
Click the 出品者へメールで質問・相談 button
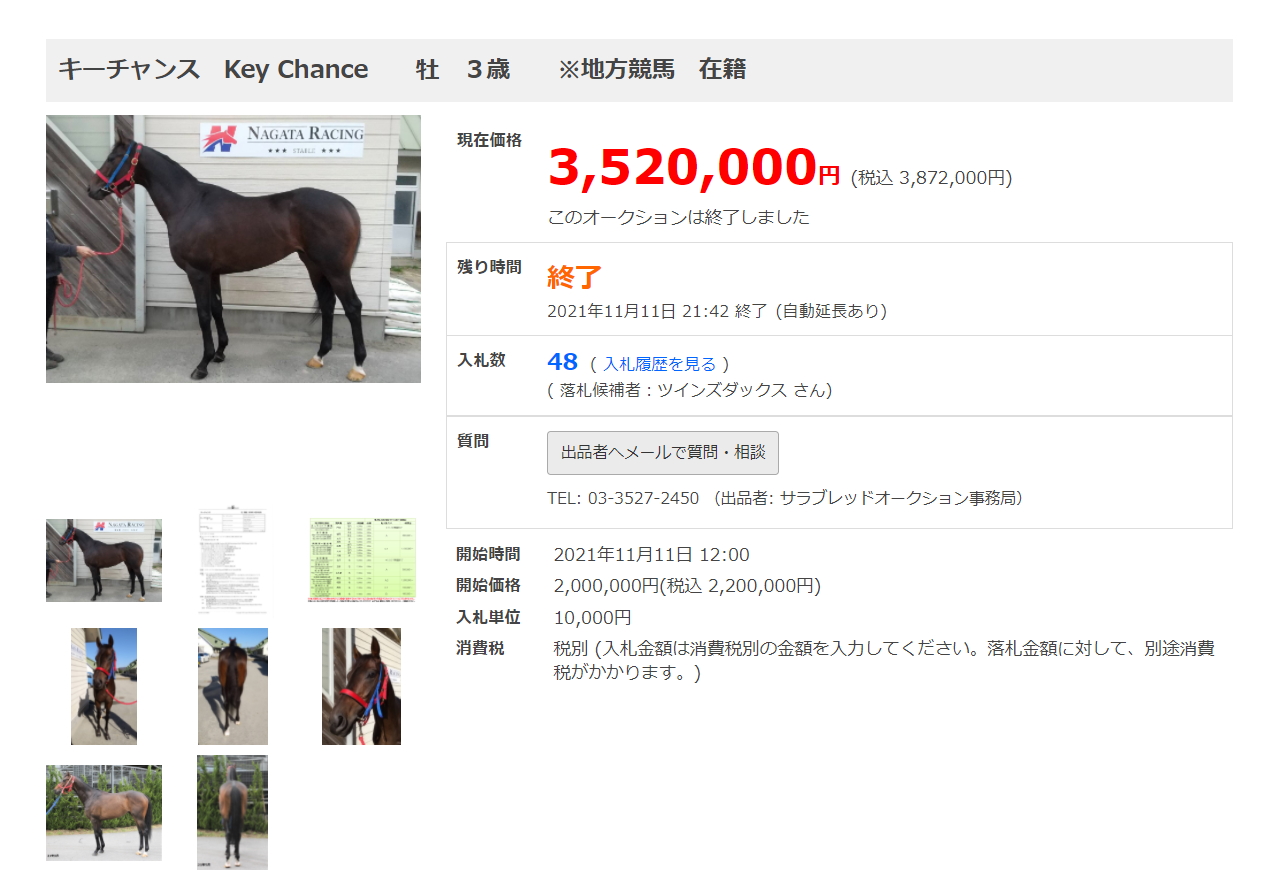[663, 453]
